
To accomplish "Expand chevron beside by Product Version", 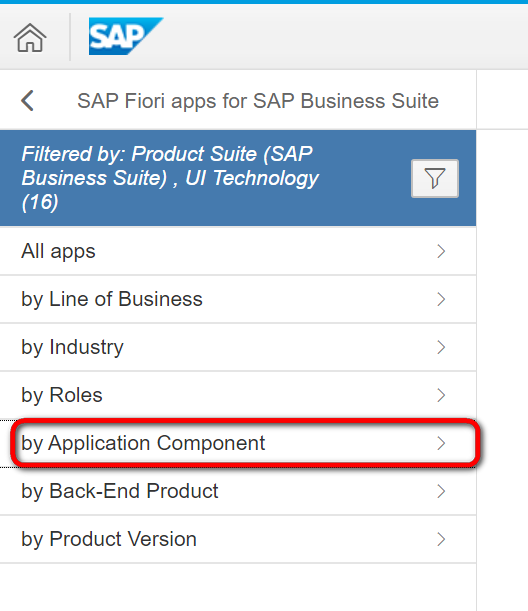I will (x=441, y=539).
